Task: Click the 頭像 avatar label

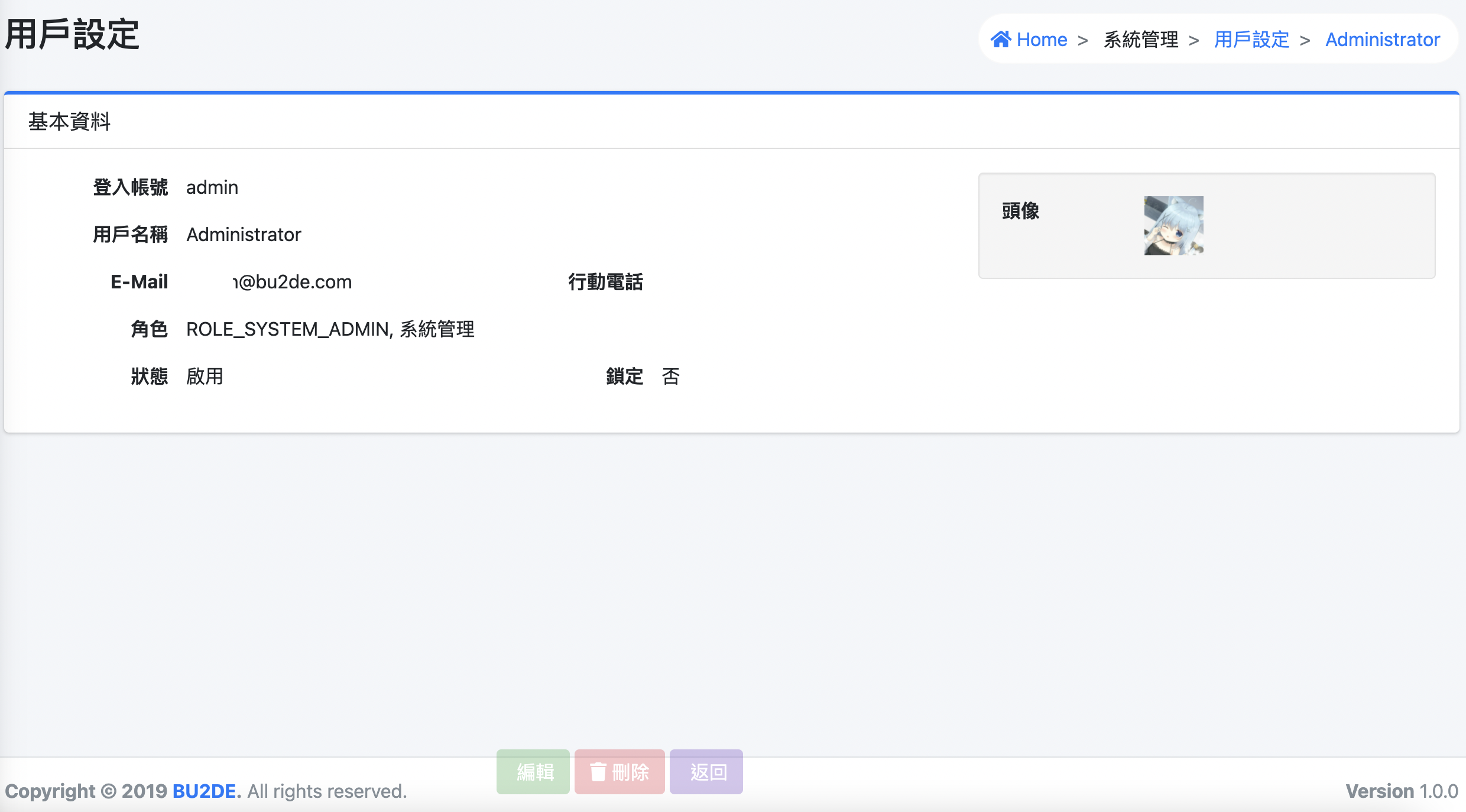Action: (x=1020, y=211)
